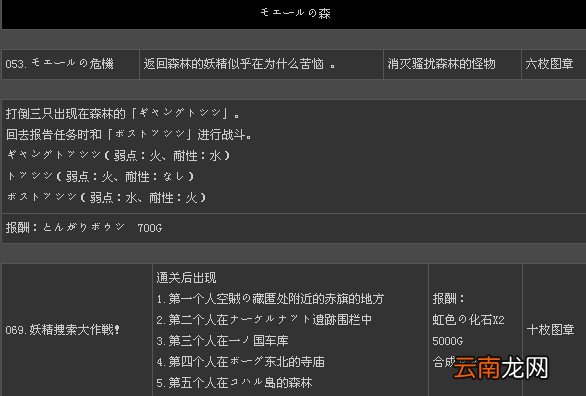This screenshot has width=586, height=396.
Task: Select the トツシ line with 耐性：なし
Action: tap(101, 176)
